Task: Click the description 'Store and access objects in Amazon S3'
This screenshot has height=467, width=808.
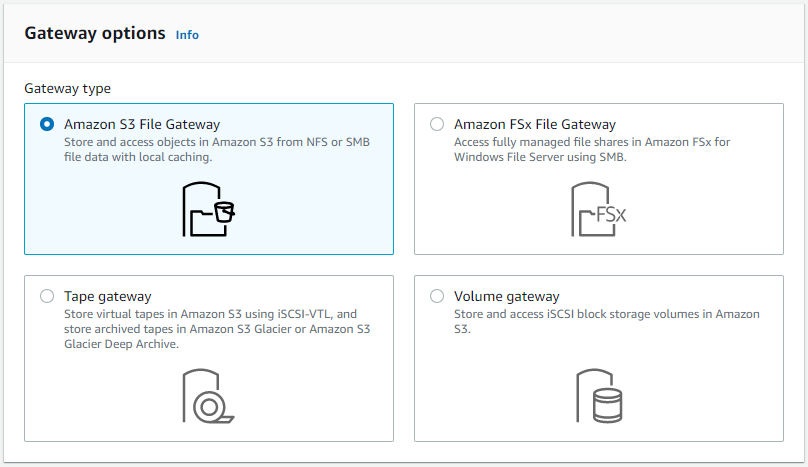Action: tap(217, 149)
